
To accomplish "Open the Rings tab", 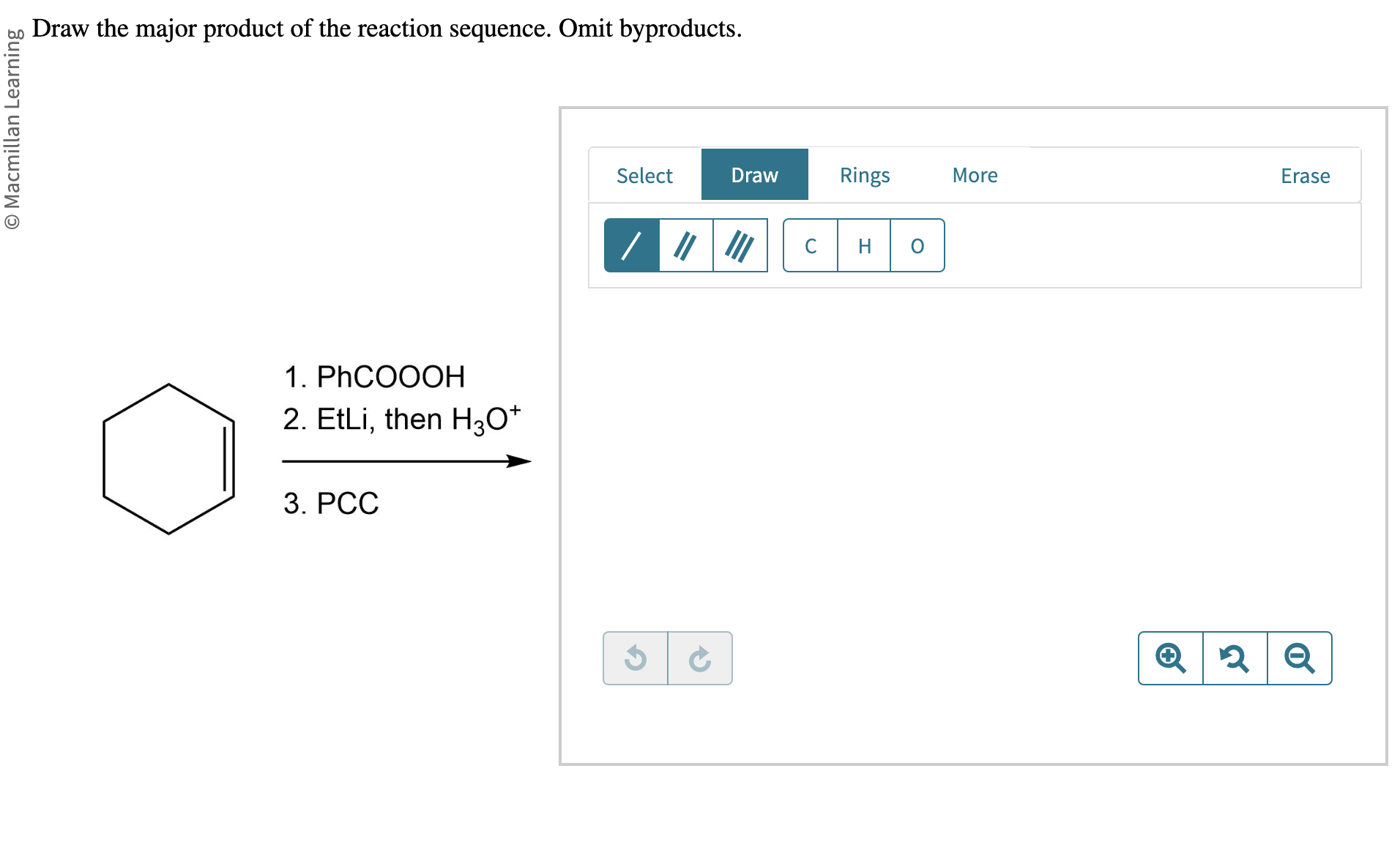I will tap(865, 175).
